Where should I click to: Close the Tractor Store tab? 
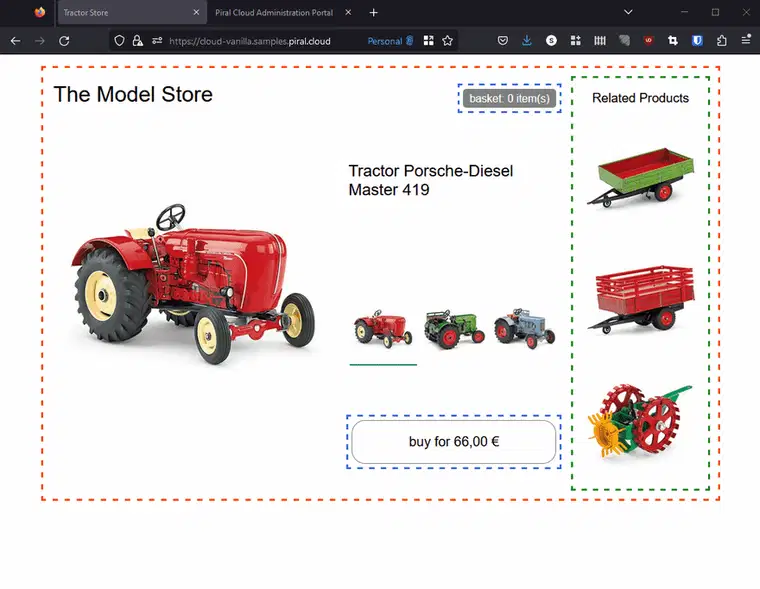pos(196,12)
